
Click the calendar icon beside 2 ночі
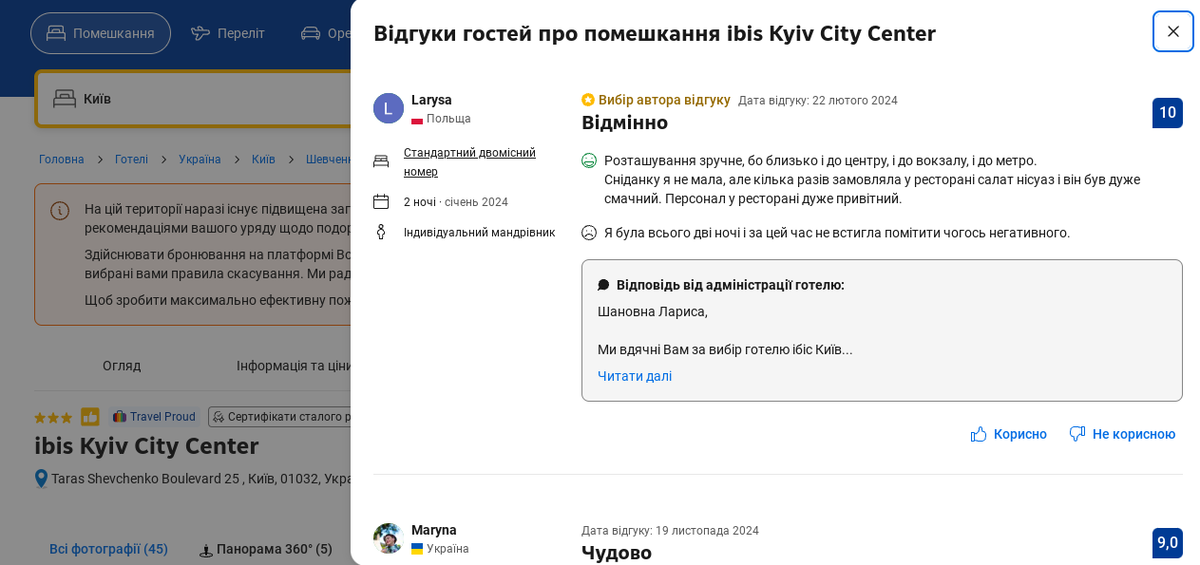[x=381, y=202]
